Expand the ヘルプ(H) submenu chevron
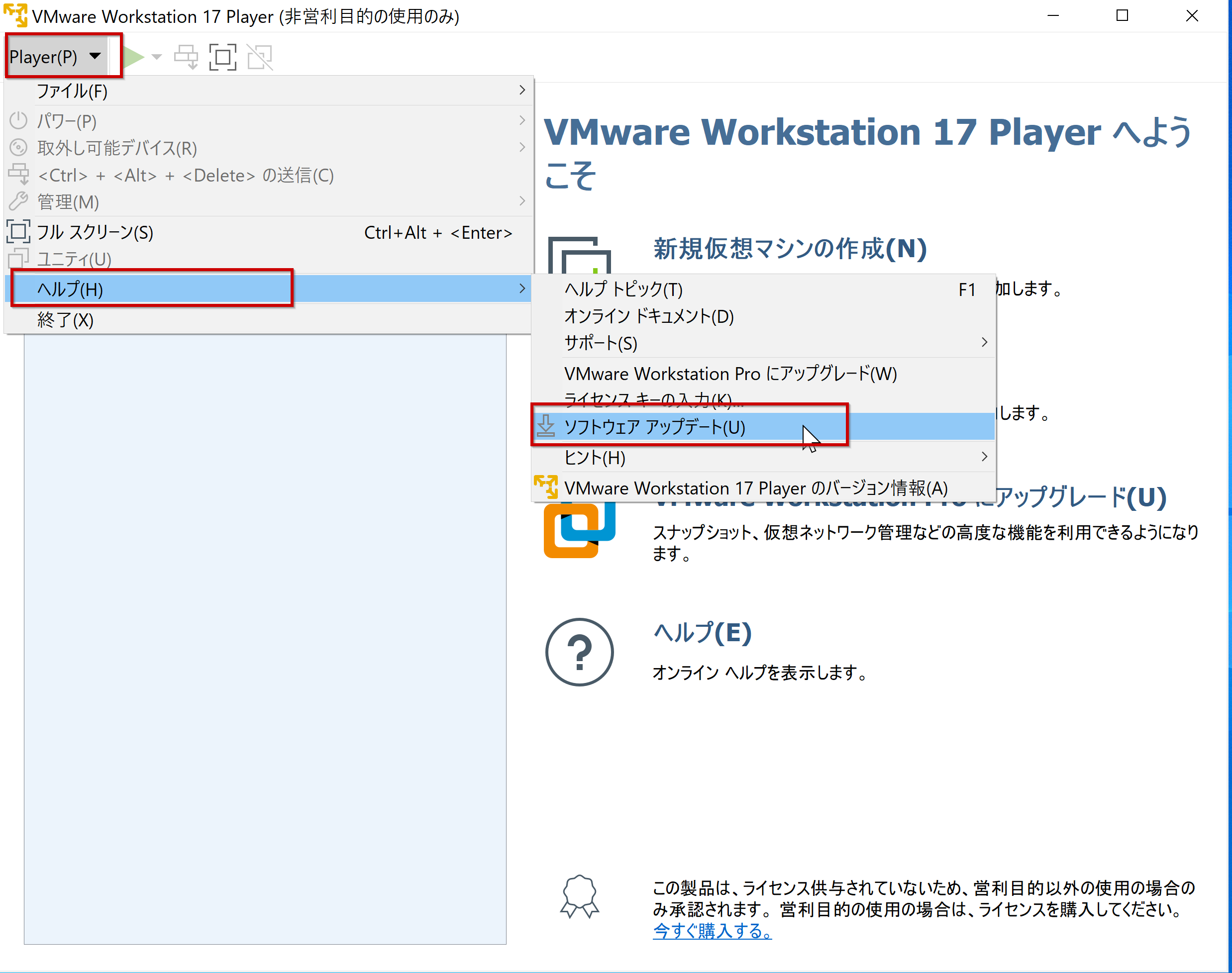The height and width of the screenshot is (973, 1232). [x=522, y=288]
